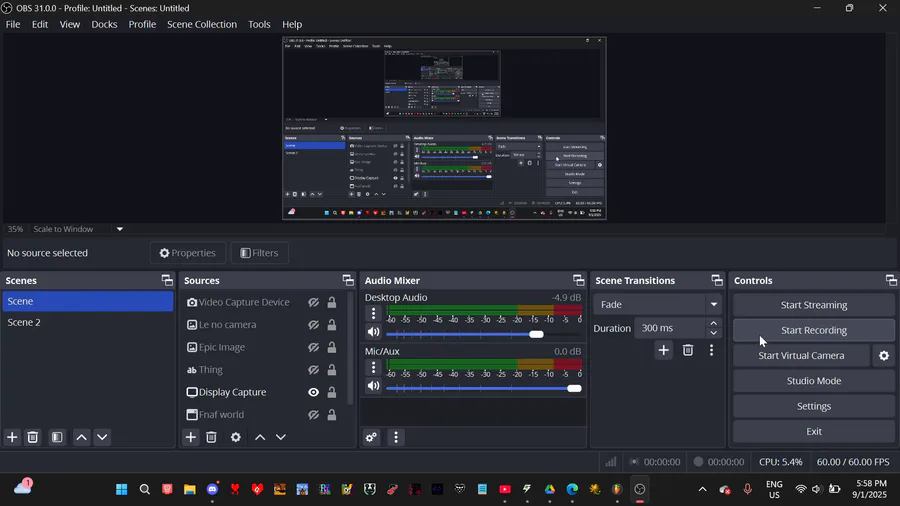Add a scene transition with plus

[664, 350]
